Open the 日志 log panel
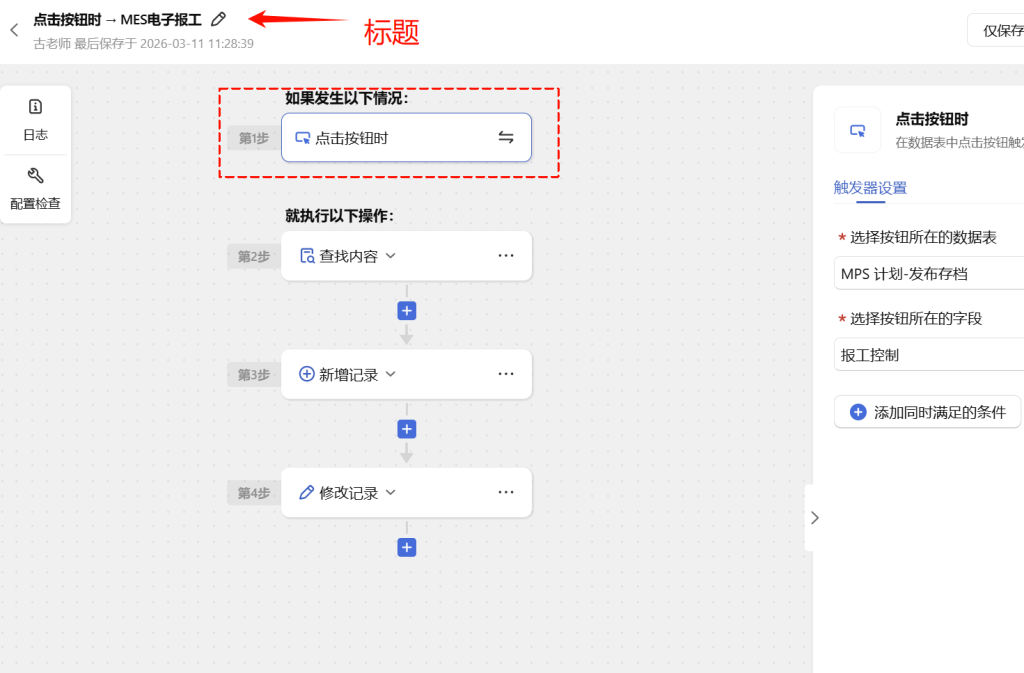This screenshot has height=673, width=1024. click(35, 120)
